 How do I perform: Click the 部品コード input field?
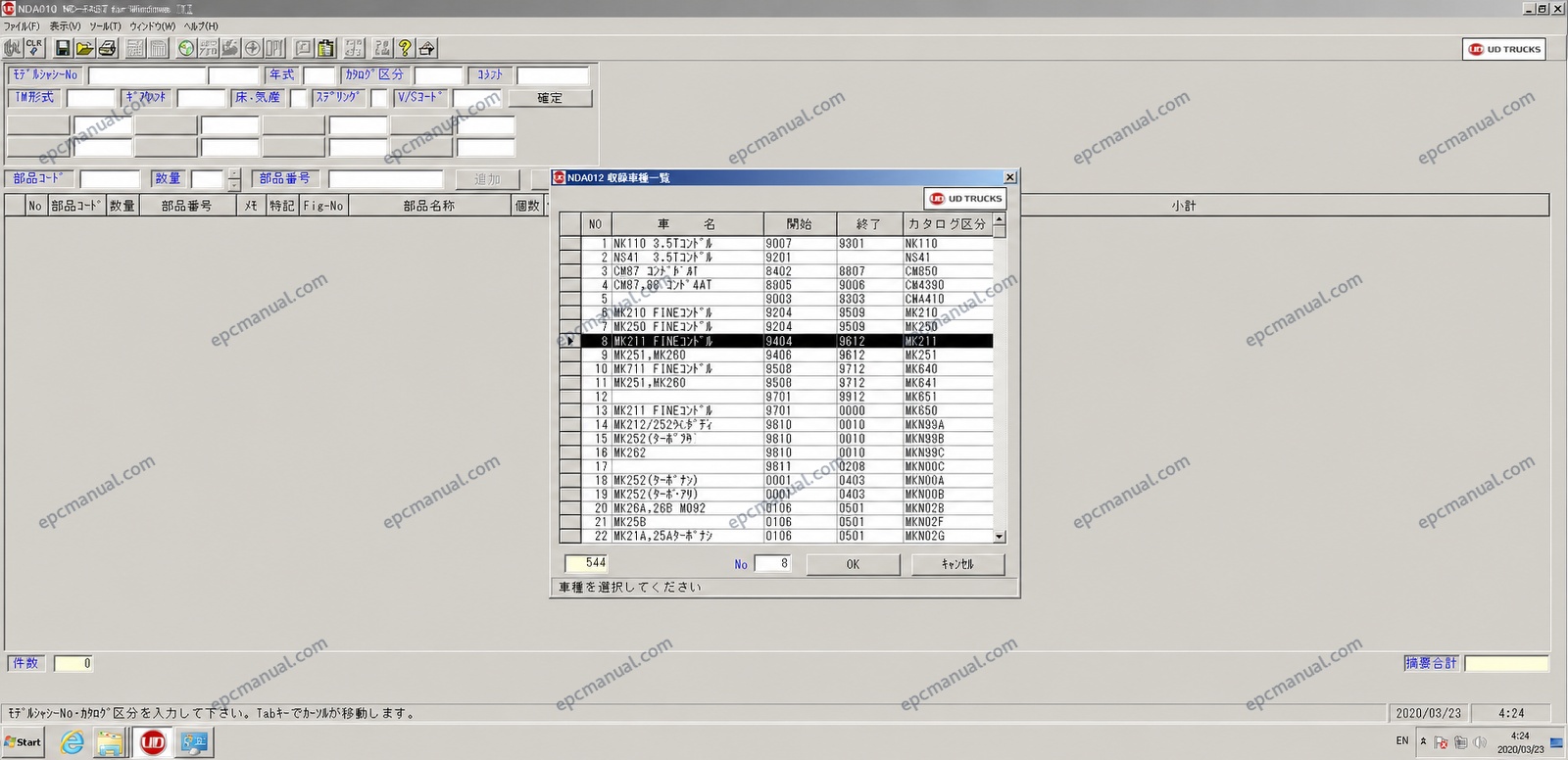click(x=110, y=179)
